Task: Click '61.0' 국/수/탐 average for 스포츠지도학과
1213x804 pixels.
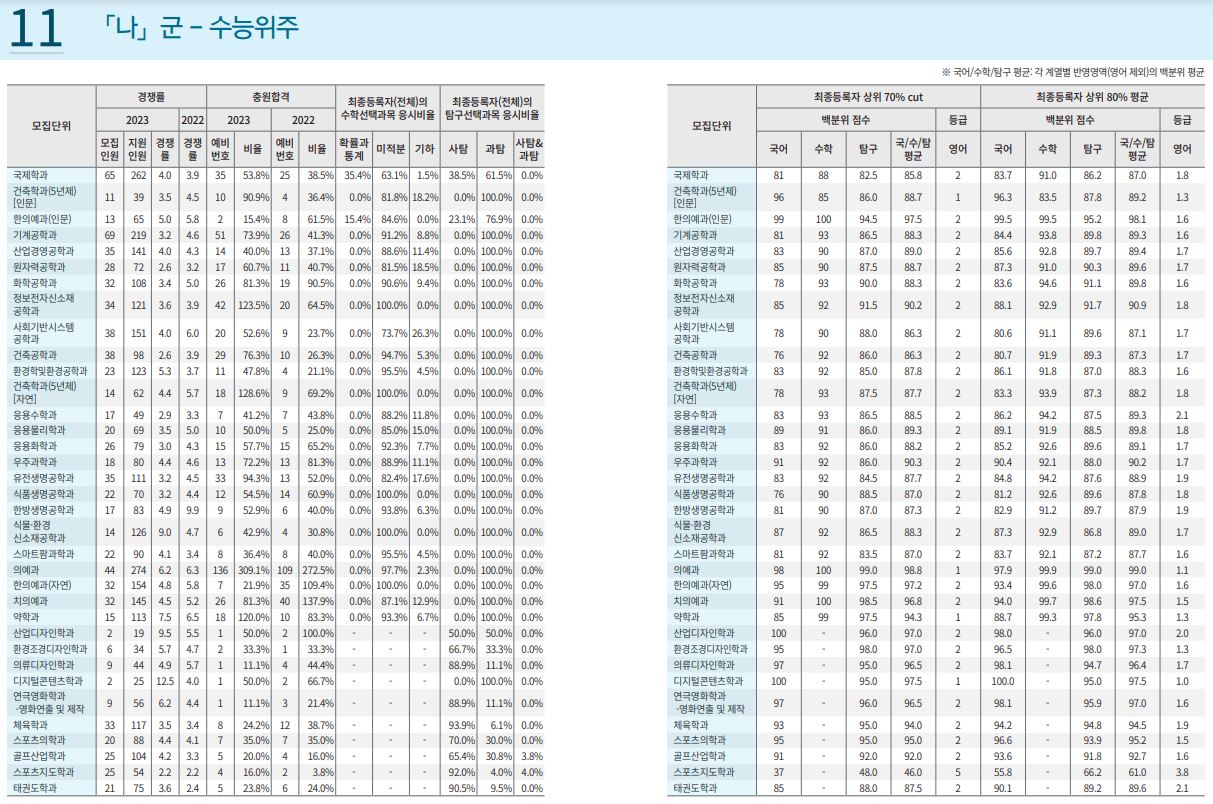Action: pyautogui.click(x=1137, y=773)
